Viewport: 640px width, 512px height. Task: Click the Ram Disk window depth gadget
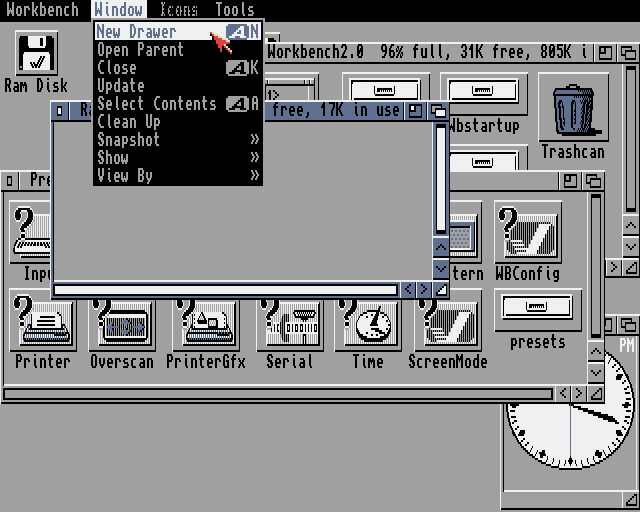click(439, 111)
